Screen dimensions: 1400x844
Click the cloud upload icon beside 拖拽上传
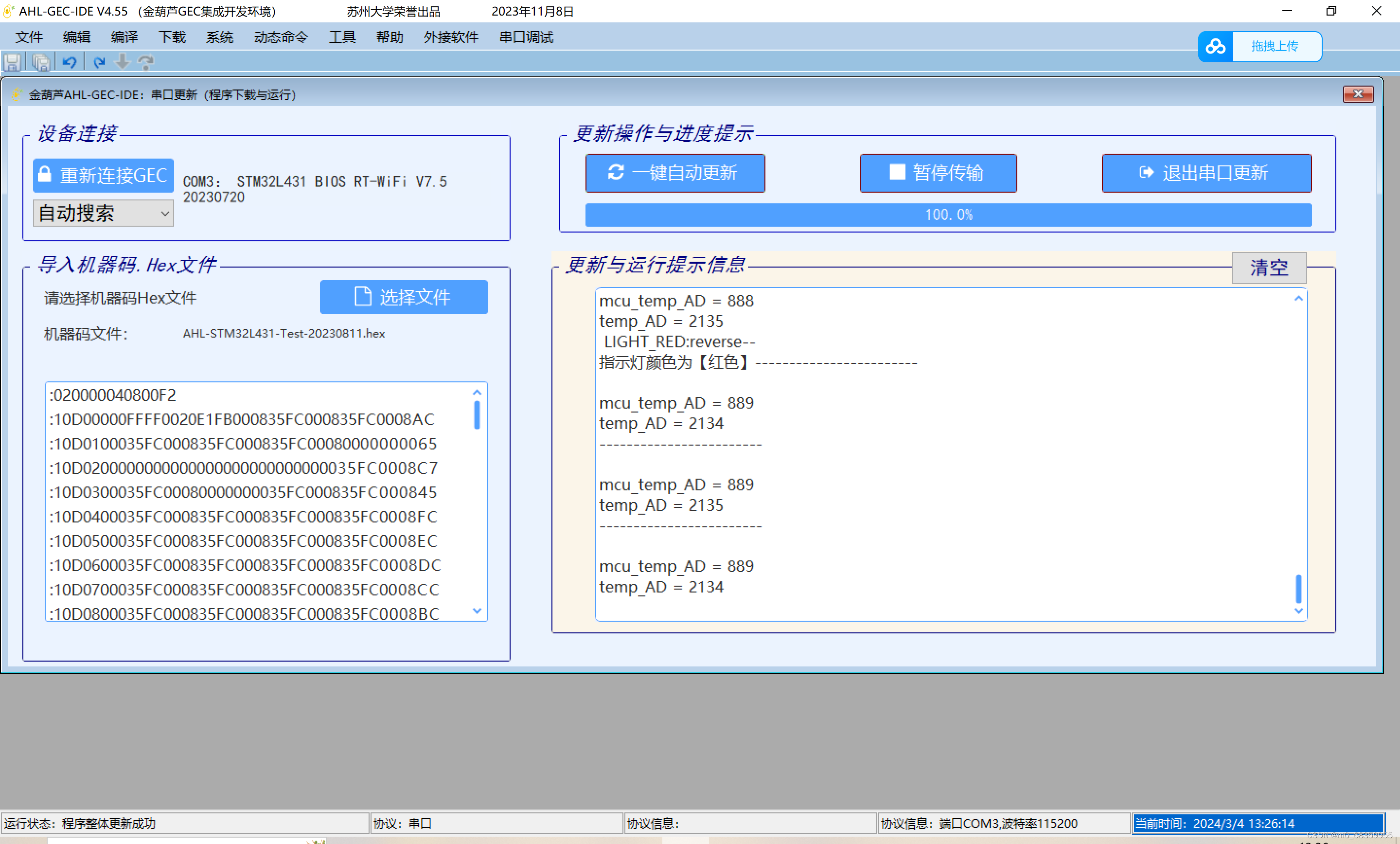tap(1215, 47)
